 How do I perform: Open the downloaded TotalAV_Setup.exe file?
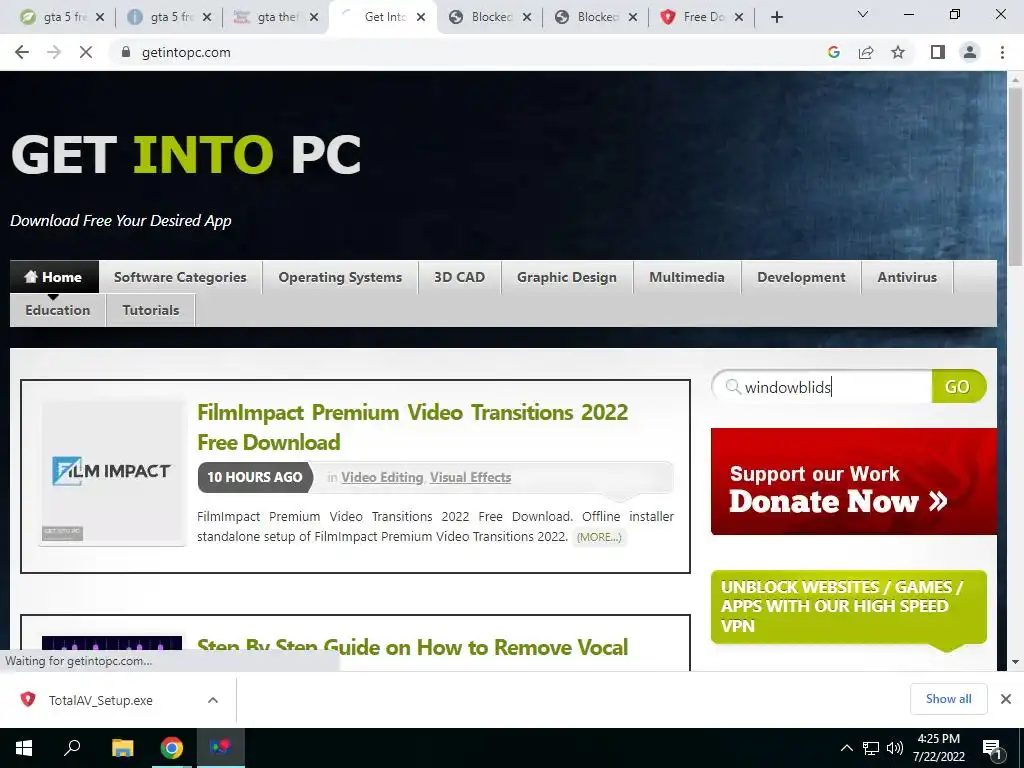click(101, 700)
